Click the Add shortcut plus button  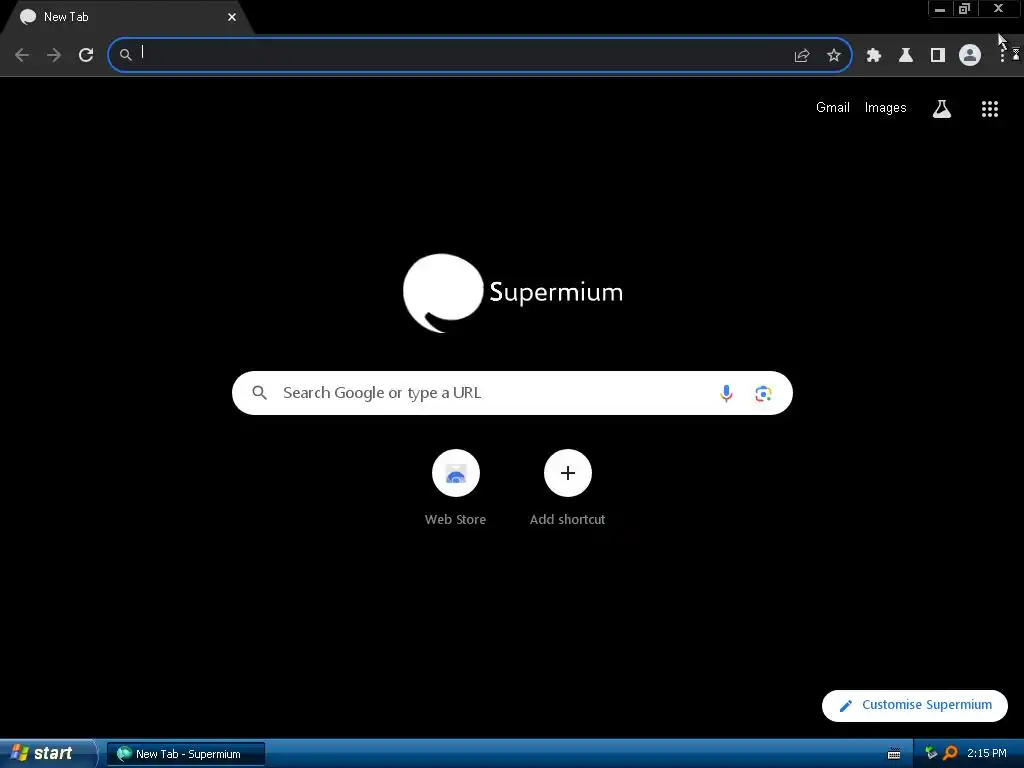tap(568, 473)
